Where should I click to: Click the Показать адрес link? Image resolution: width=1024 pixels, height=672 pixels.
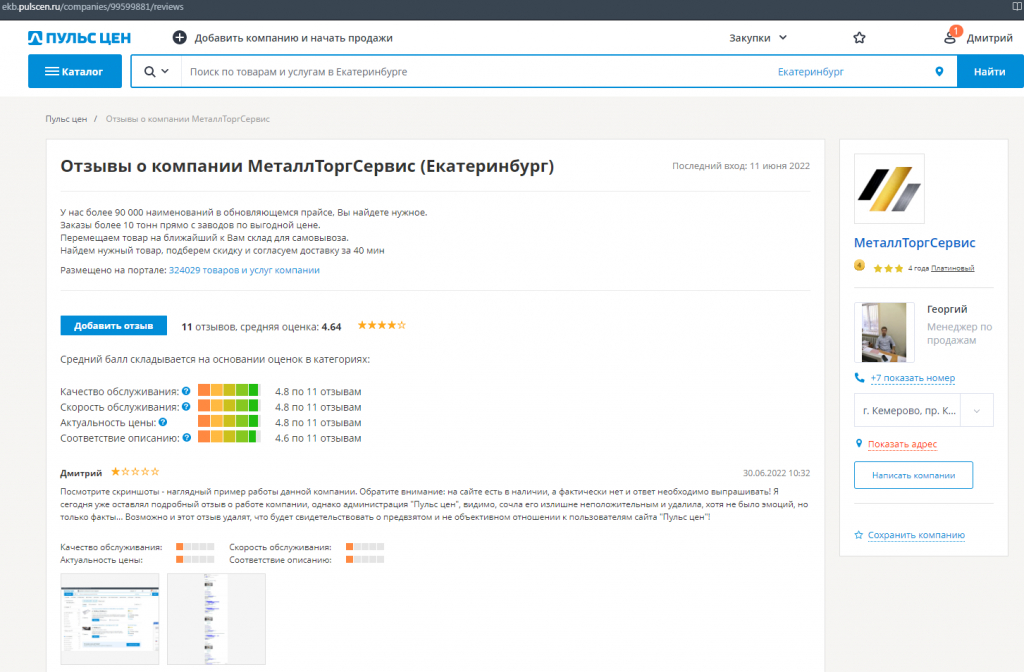click(902, 444)
